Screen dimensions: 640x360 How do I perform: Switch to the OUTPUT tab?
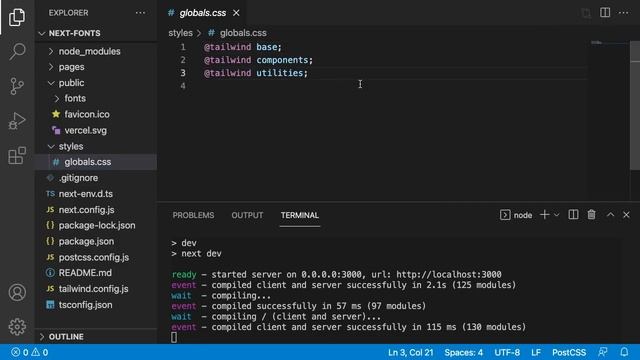click(247, 215)
